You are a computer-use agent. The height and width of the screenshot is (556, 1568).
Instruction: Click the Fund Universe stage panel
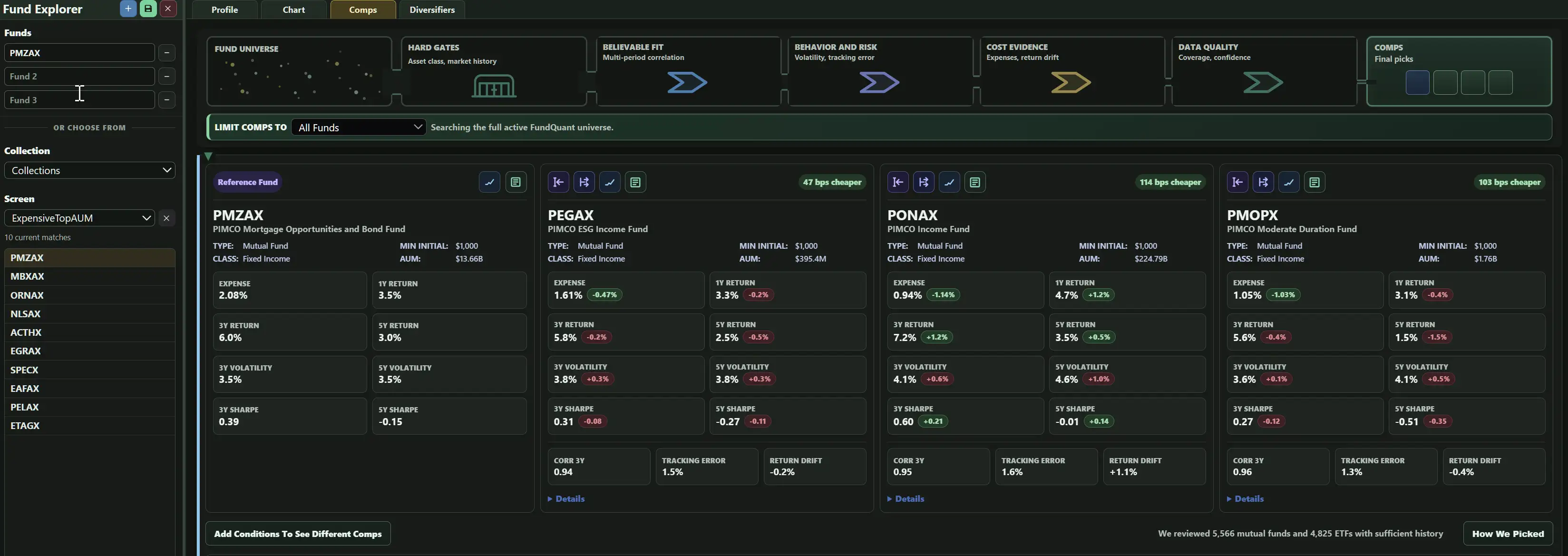(299, 71)
